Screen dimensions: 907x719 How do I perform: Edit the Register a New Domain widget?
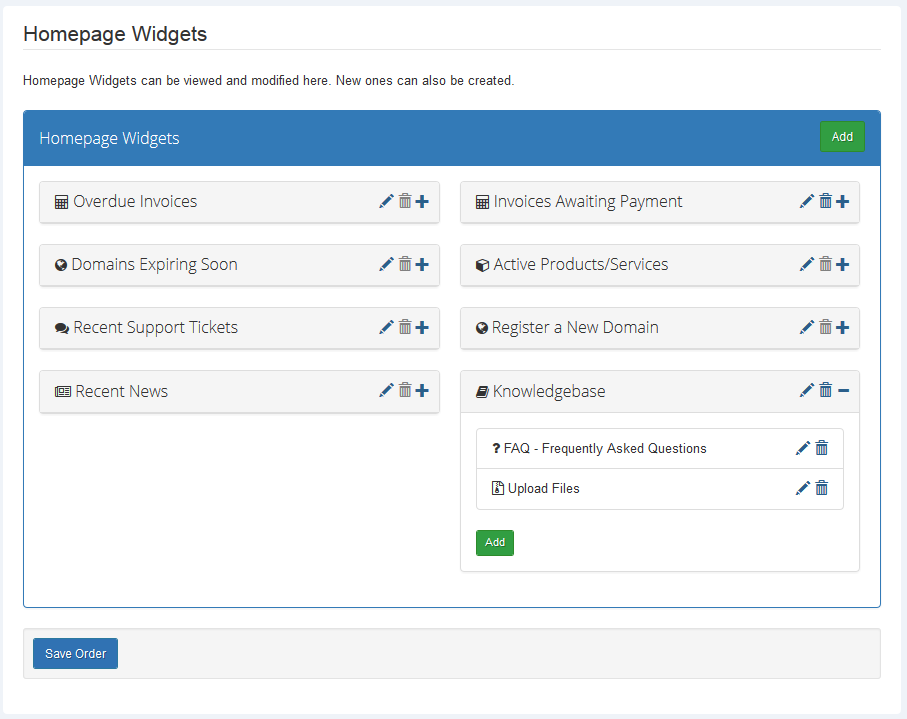pyautogui.click(x=807, y=327)
